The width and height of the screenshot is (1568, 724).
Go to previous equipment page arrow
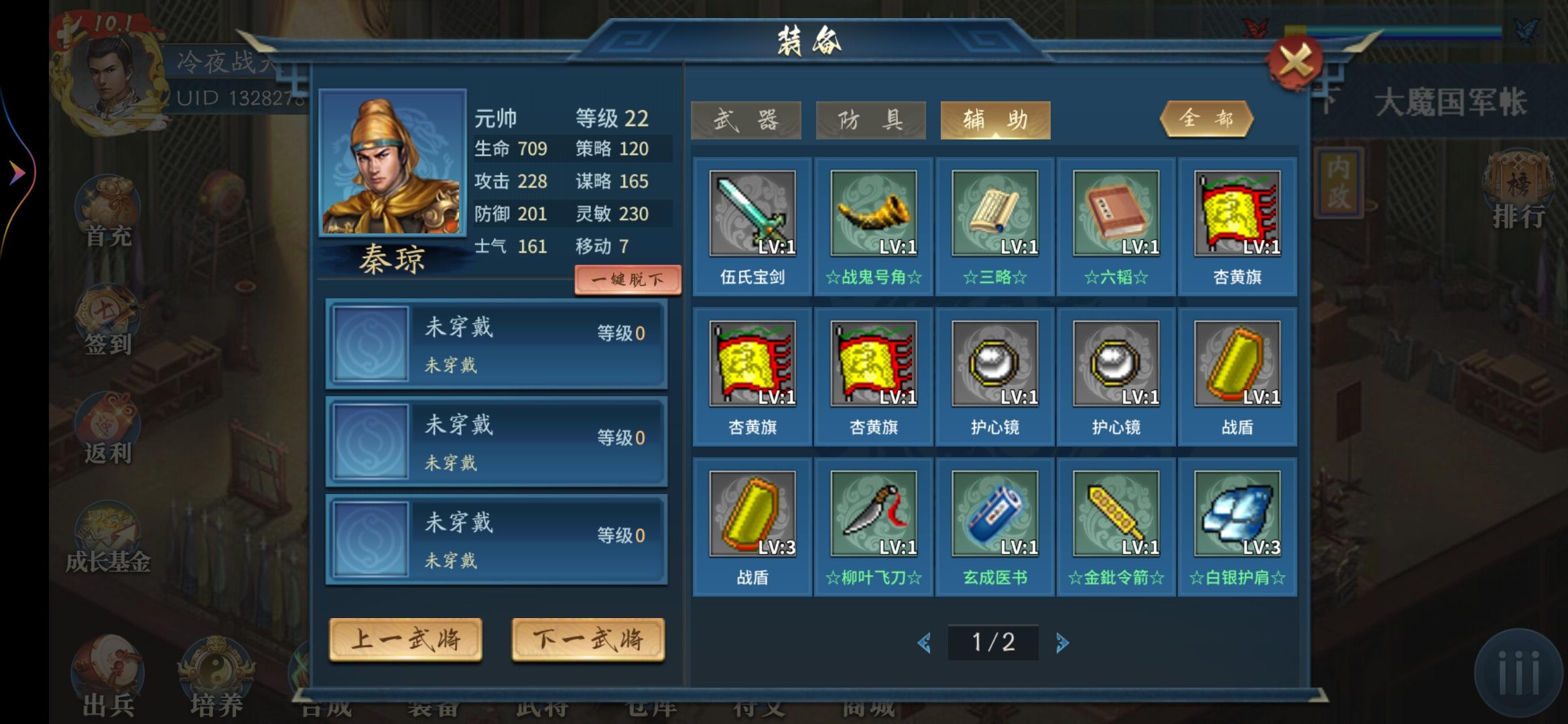[924, 643]
